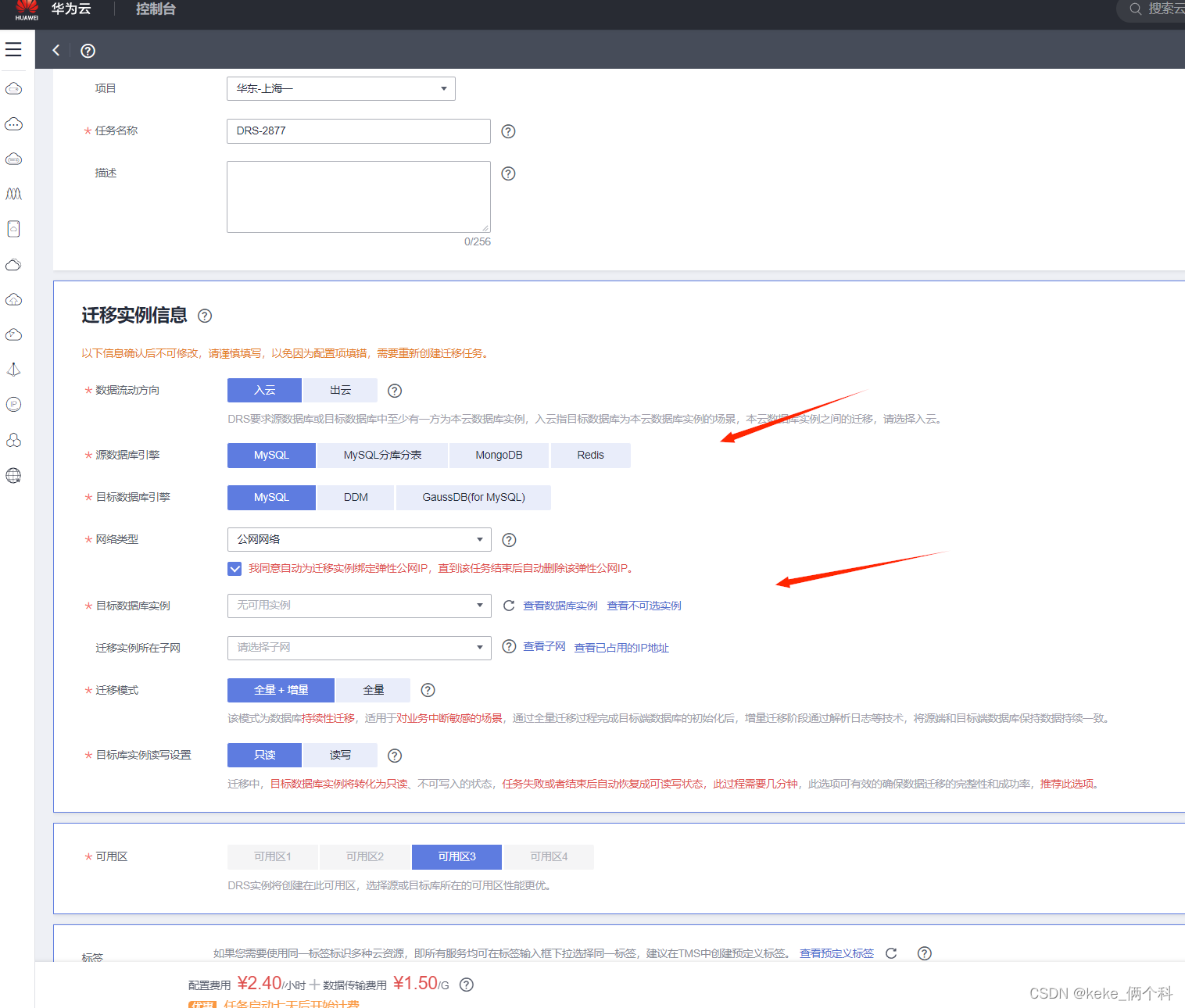
Task: Click the 描述 text area
Action: pos(359,197)
